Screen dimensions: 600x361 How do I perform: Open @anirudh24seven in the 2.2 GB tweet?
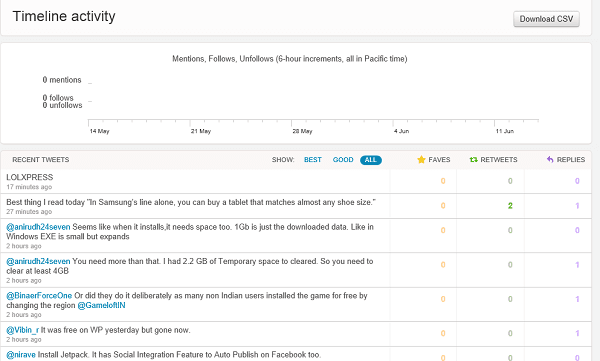(x=38, y=261)
